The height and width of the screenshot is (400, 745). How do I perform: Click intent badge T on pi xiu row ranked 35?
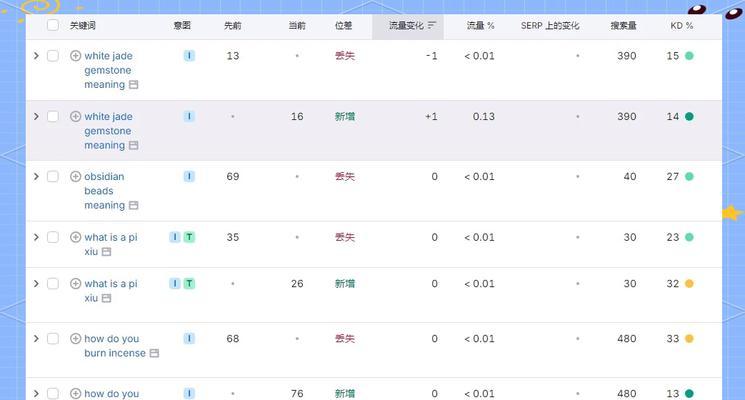click(189, 237)
